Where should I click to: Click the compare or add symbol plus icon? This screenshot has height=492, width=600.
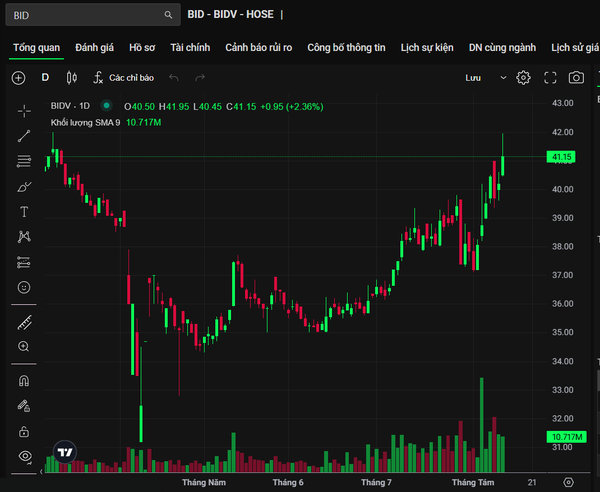pos(18,78)
